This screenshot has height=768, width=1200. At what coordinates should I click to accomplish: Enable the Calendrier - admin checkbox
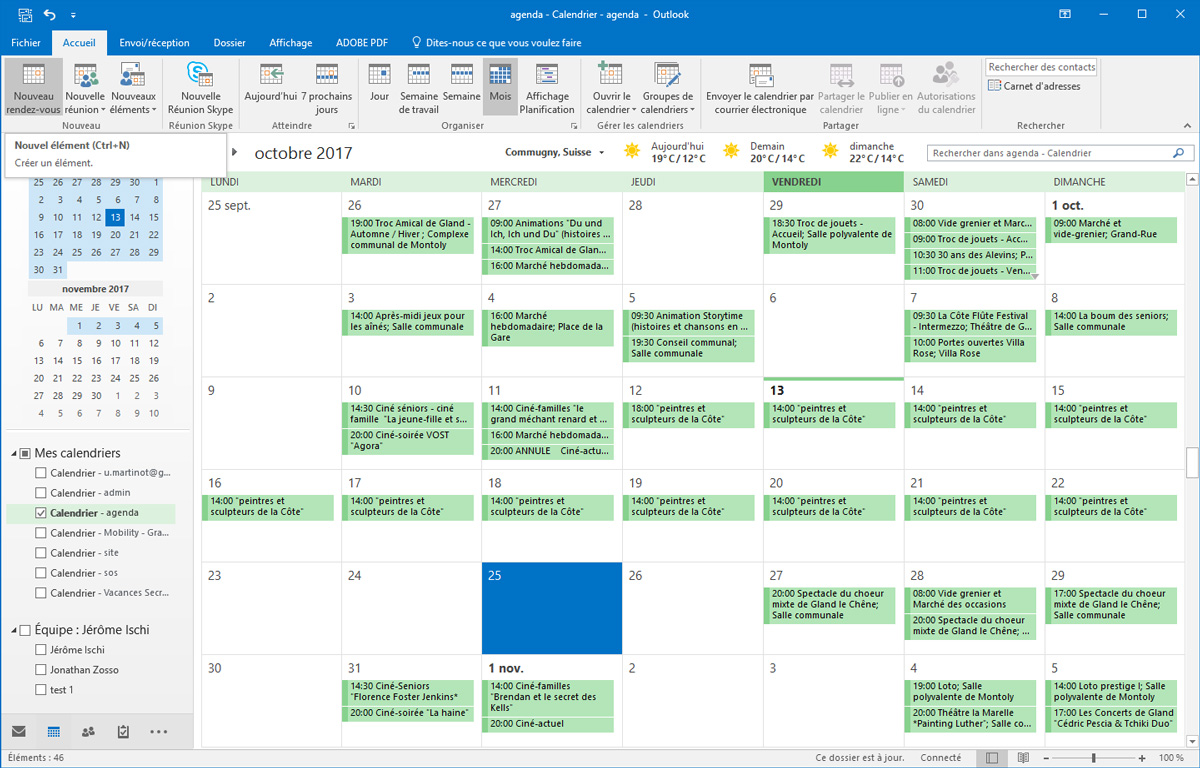pos(41,493)
